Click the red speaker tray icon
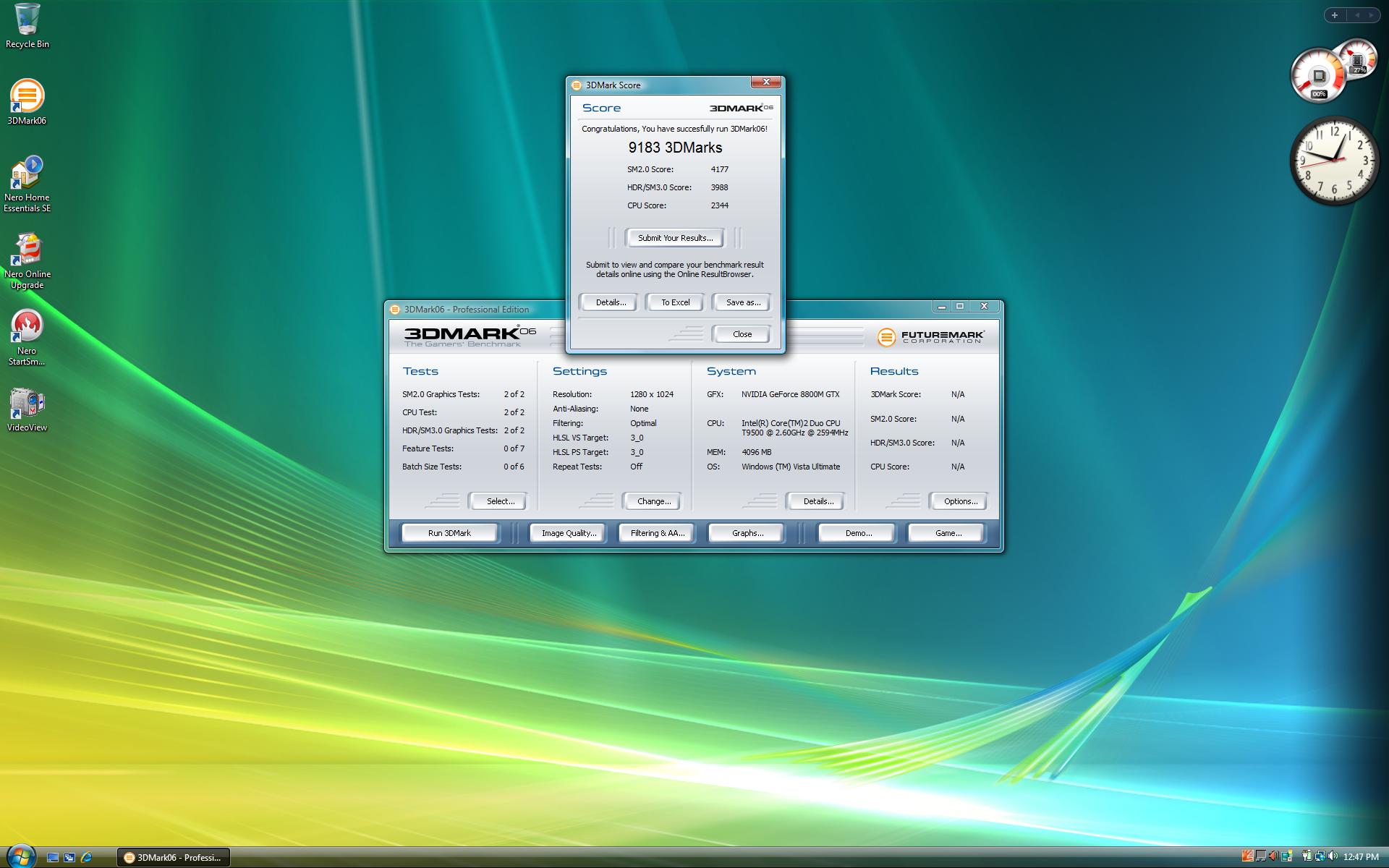This screenshot has width=1389, height=868. tap(1274, 856)
